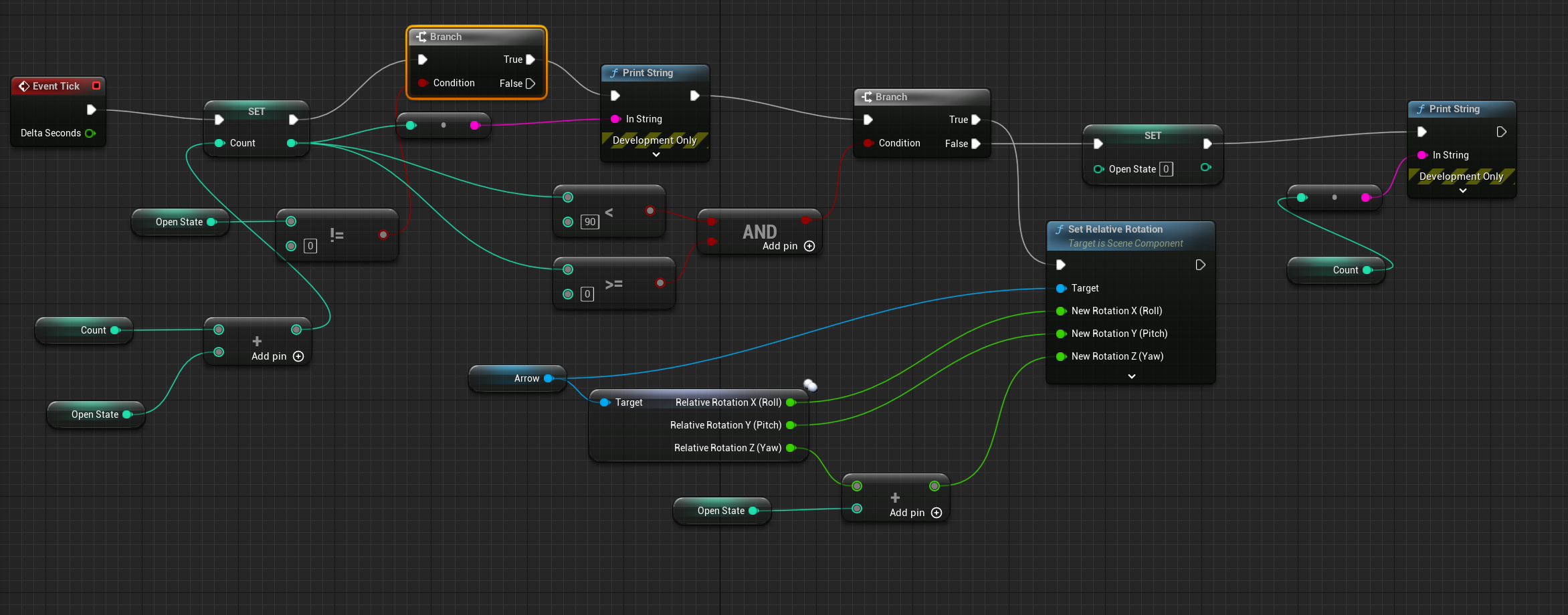The width and height of the screenshot is (1568, 615).
Task: Click Relative Rotation Z (Yaw) output pin
Action: click(791, 448)
